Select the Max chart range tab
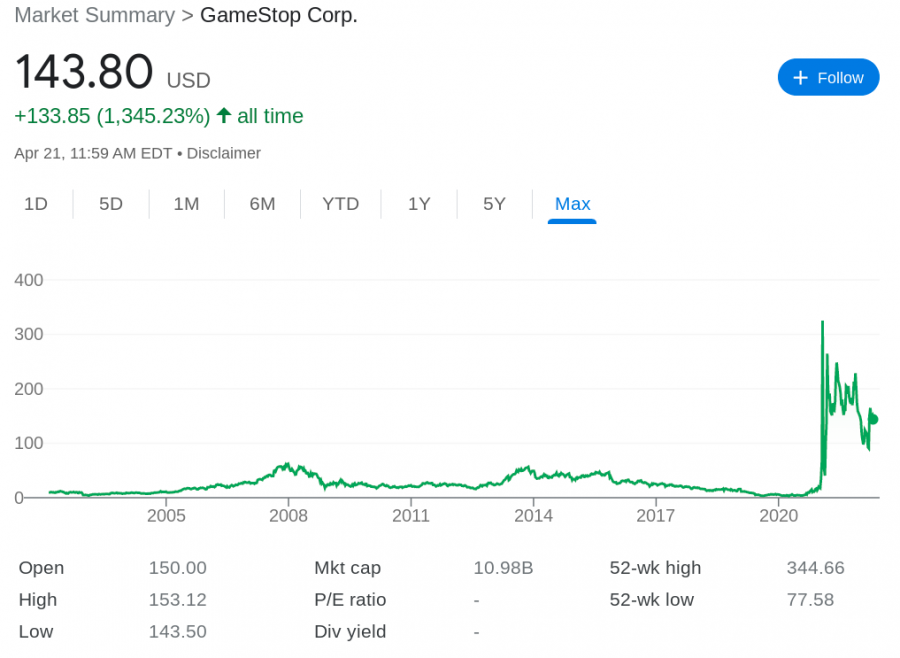The image size is (900, 658). (572, 204)
